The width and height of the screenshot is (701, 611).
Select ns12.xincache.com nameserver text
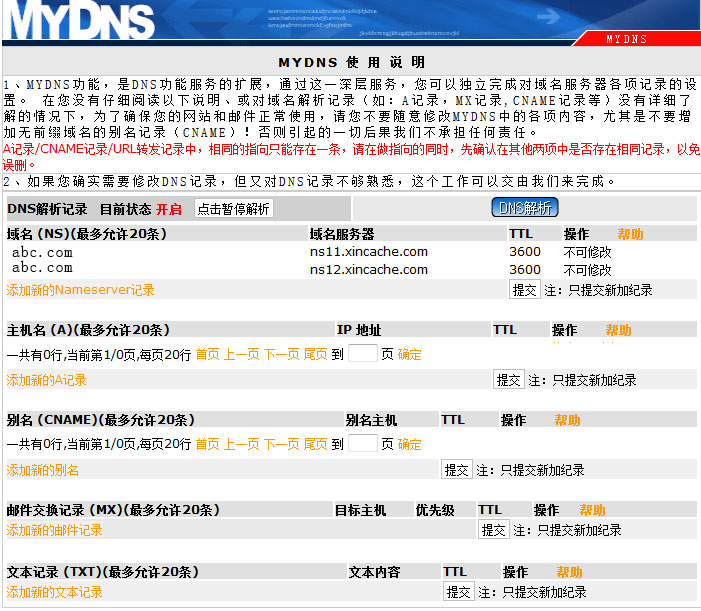pos(369,270)
